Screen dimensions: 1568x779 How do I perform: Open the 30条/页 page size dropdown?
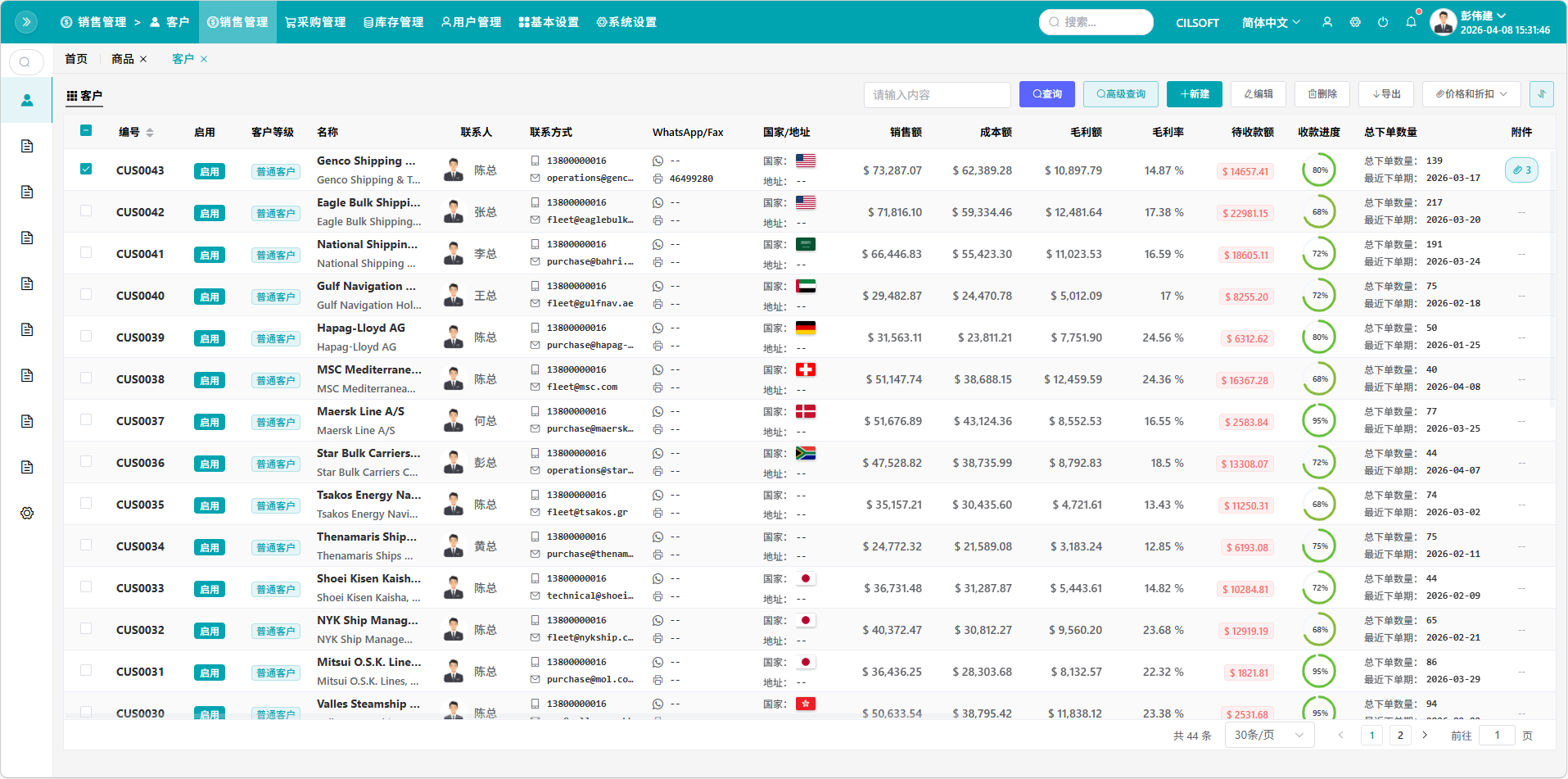tap(1268, 735)
